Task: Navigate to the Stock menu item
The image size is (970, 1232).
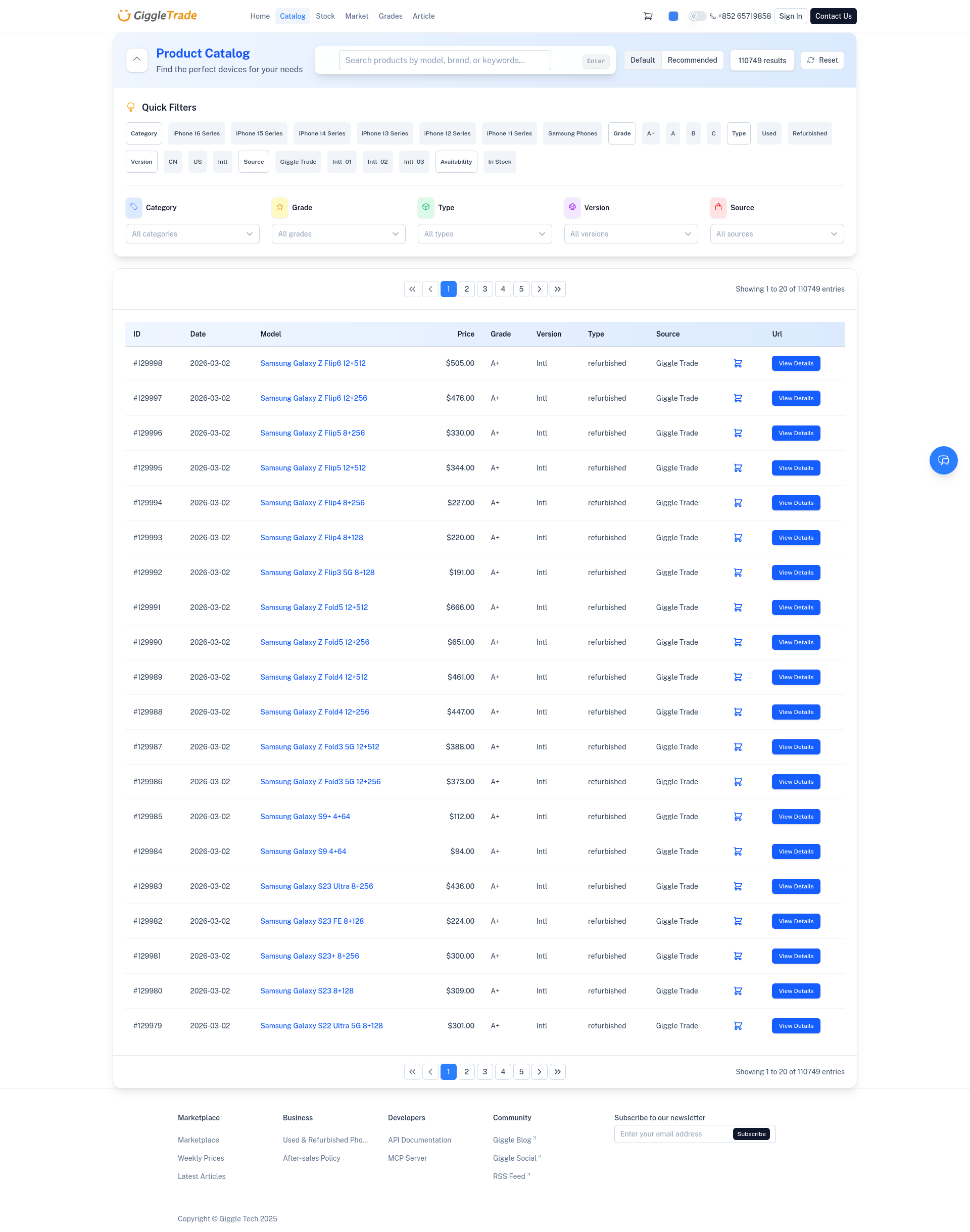Action: (325, 16)
